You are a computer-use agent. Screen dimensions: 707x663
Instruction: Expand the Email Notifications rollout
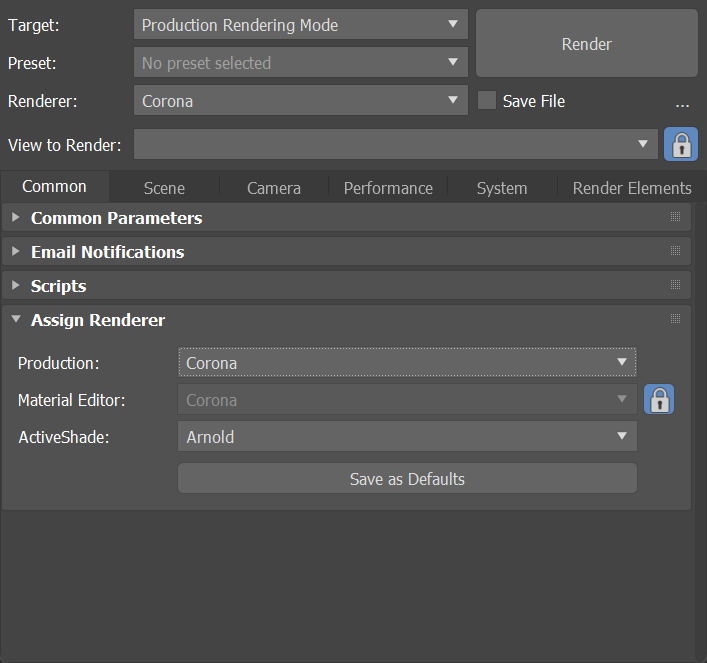107,252
